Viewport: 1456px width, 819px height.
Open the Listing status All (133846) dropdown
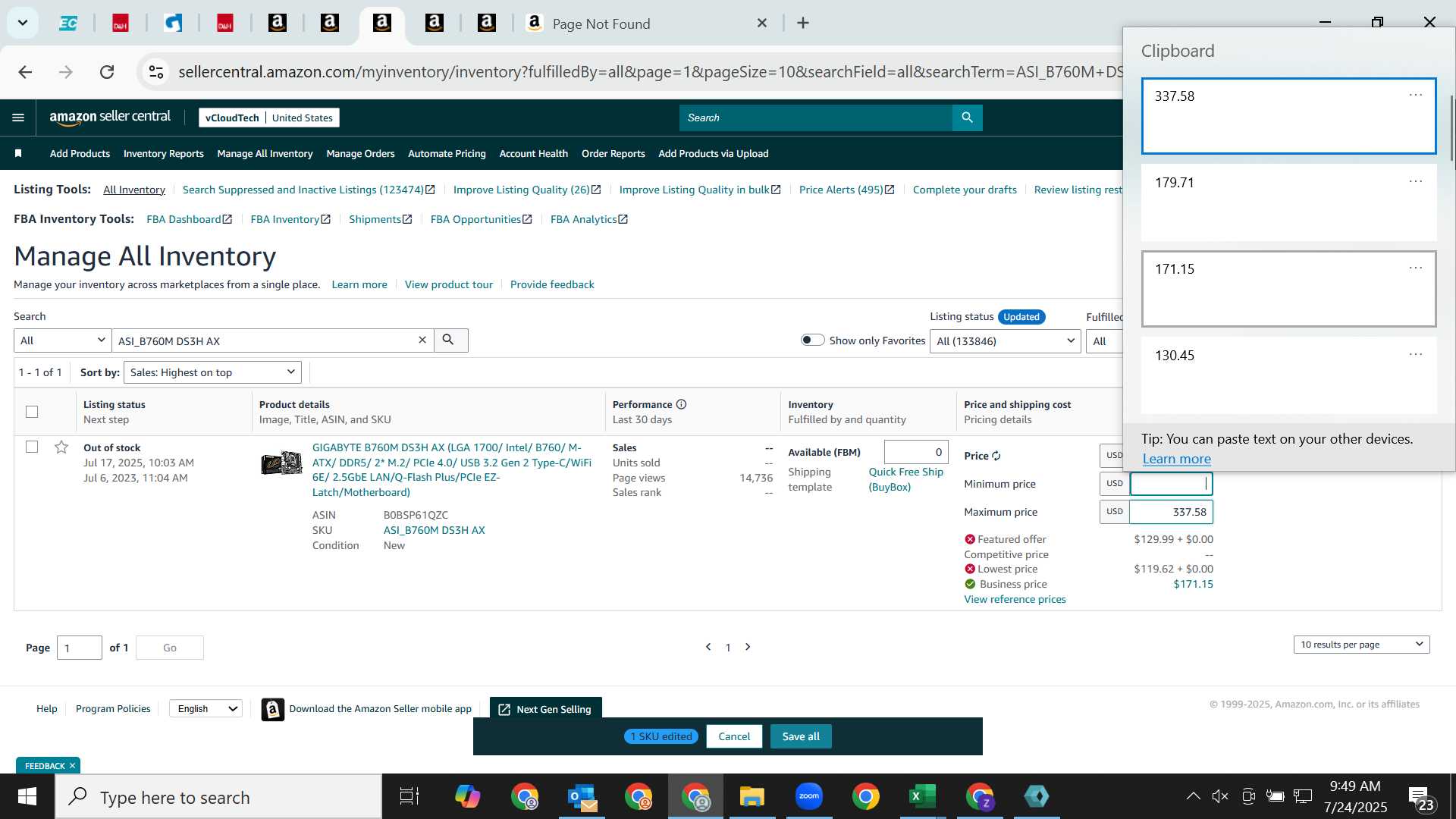click(1005, 341)
